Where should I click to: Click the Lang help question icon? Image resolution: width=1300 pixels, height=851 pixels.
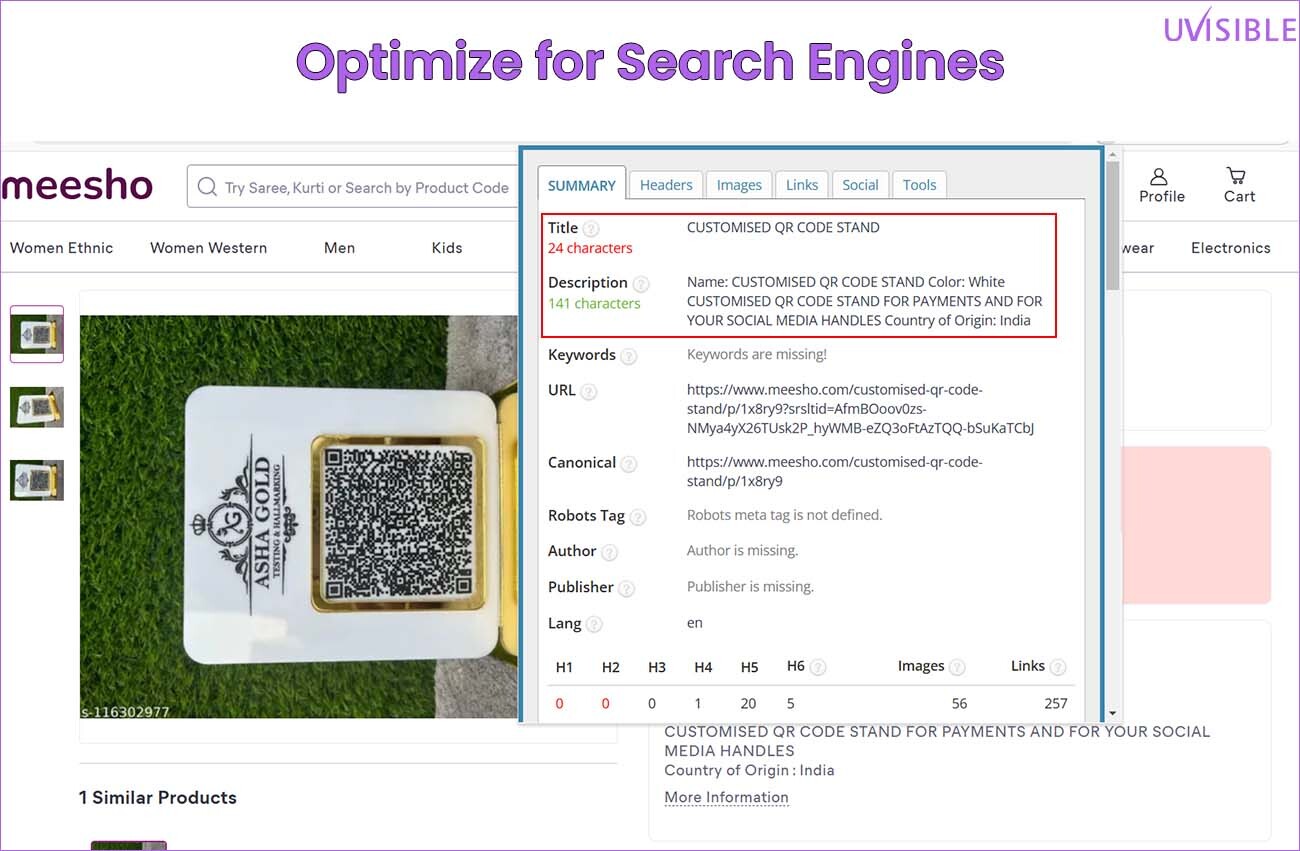pos(594,624)
